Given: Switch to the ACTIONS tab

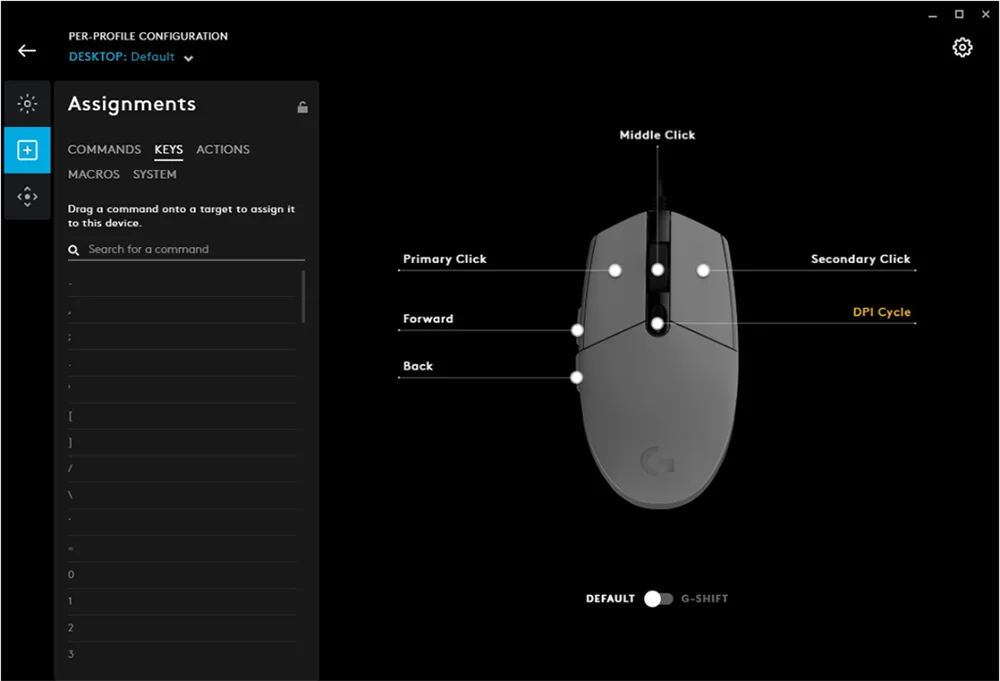Looking at the screenshot, I should [x=223, y=149].
